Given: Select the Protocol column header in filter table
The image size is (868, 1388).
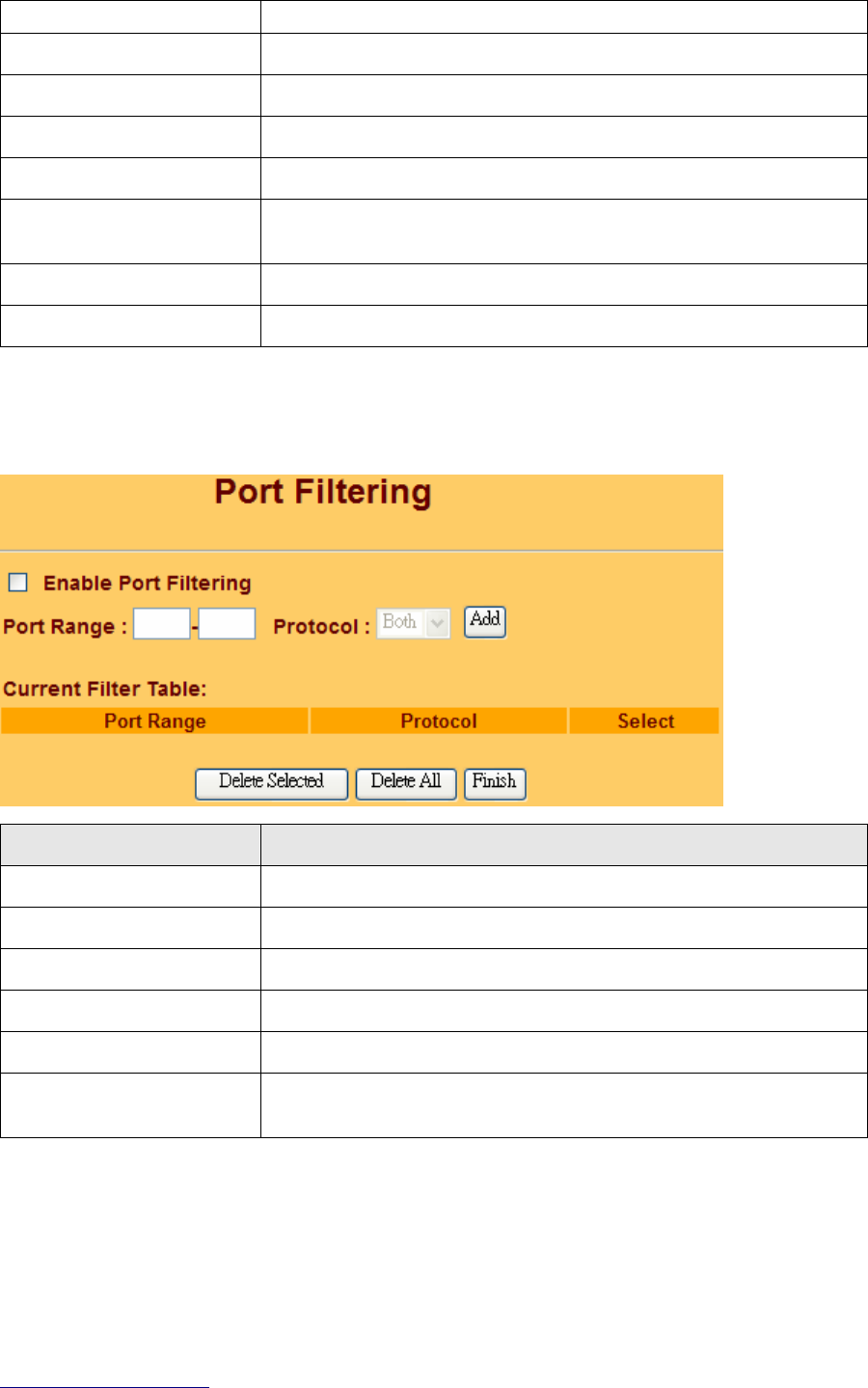Looking at the screenshot, I should click(439, 721).
